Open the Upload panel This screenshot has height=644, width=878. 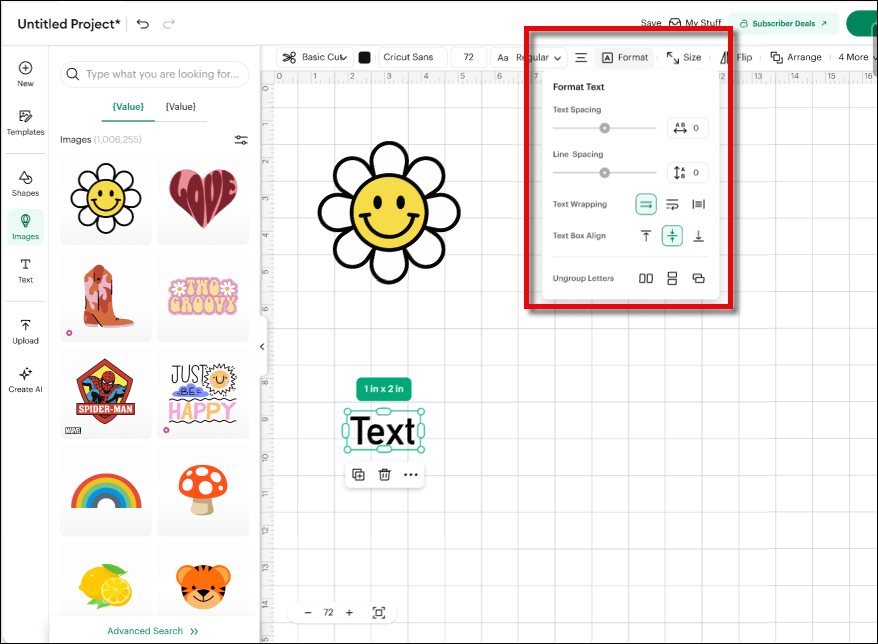point(25,330)
